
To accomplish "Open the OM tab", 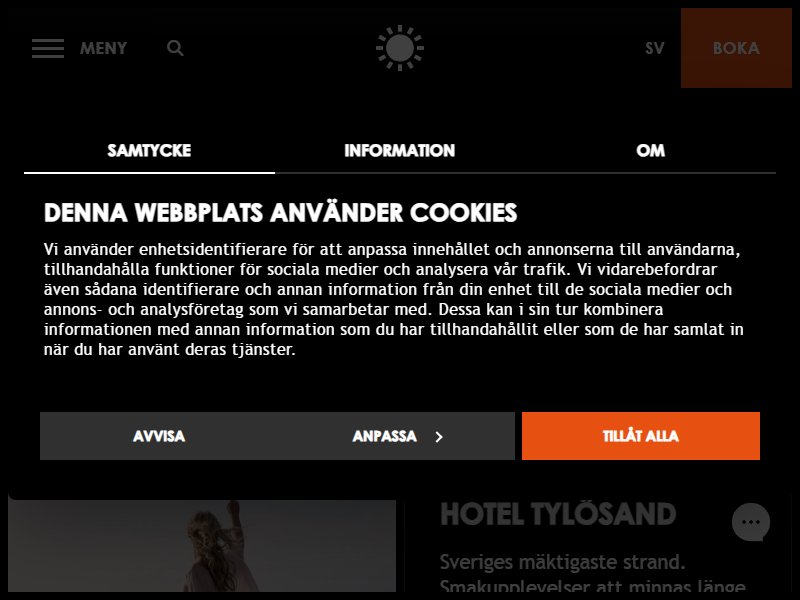I will point(651,151).
